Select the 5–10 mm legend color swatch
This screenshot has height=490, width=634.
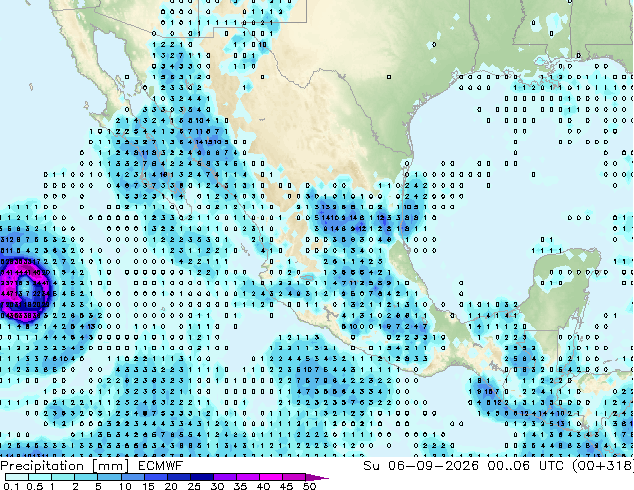click(109, 477)
